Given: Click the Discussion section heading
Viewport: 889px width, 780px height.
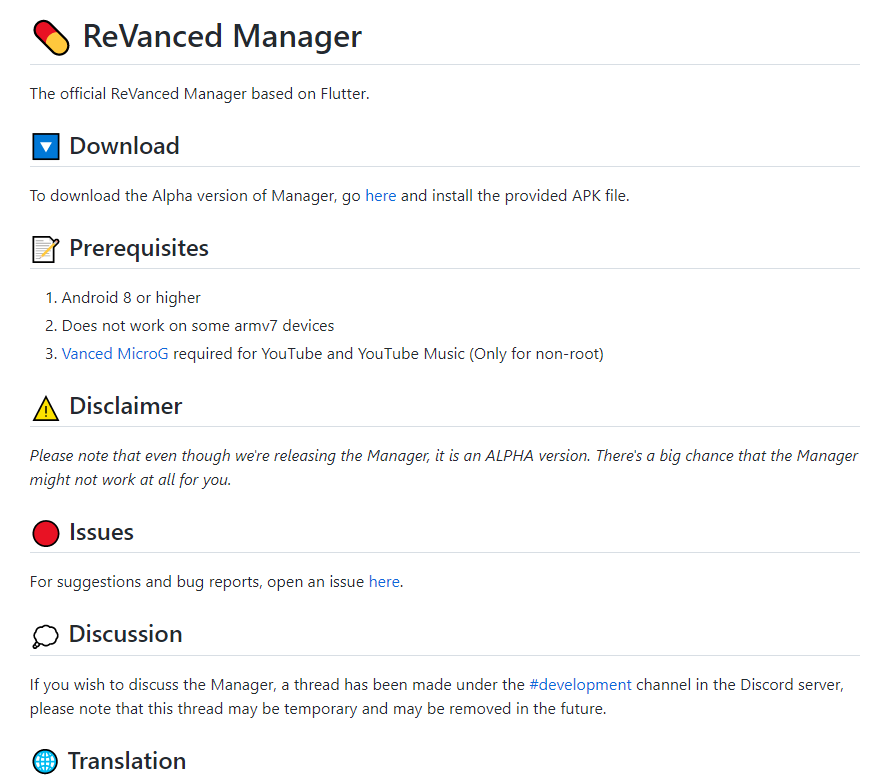Looking at the screenshot, I should (125, 634).
